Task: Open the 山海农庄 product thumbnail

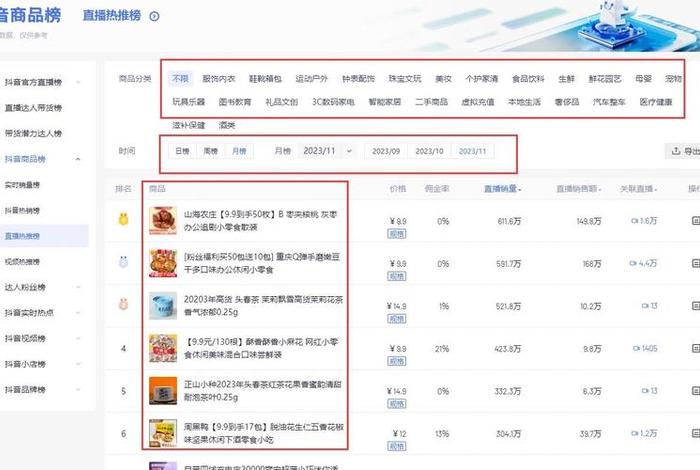Action: (x=163, y=220)
